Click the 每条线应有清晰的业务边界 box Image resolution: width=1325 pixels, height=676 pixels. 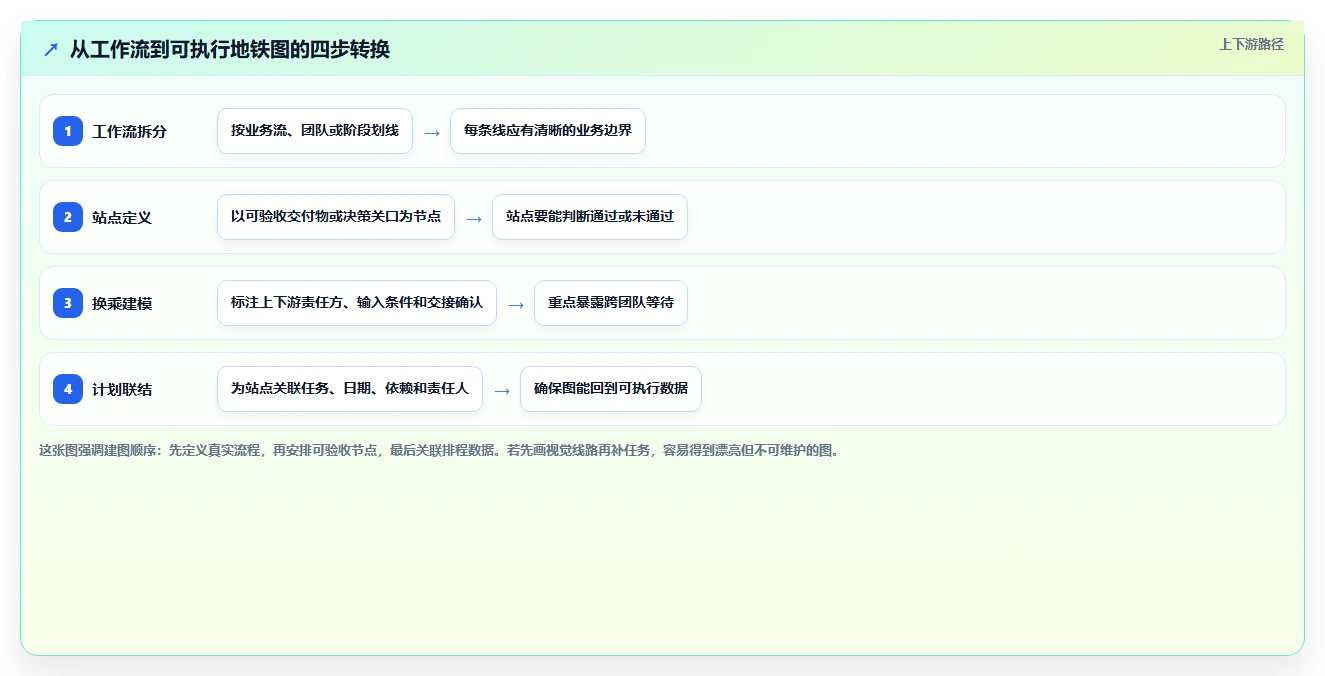click(x=548, y=131)
